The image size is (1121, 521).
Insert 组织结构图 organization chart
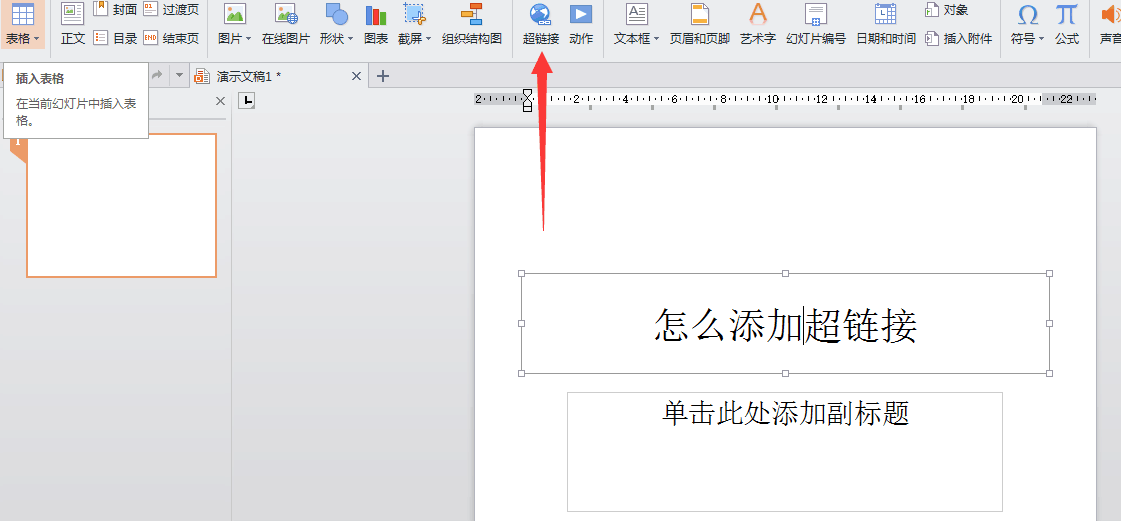point(472,24)
